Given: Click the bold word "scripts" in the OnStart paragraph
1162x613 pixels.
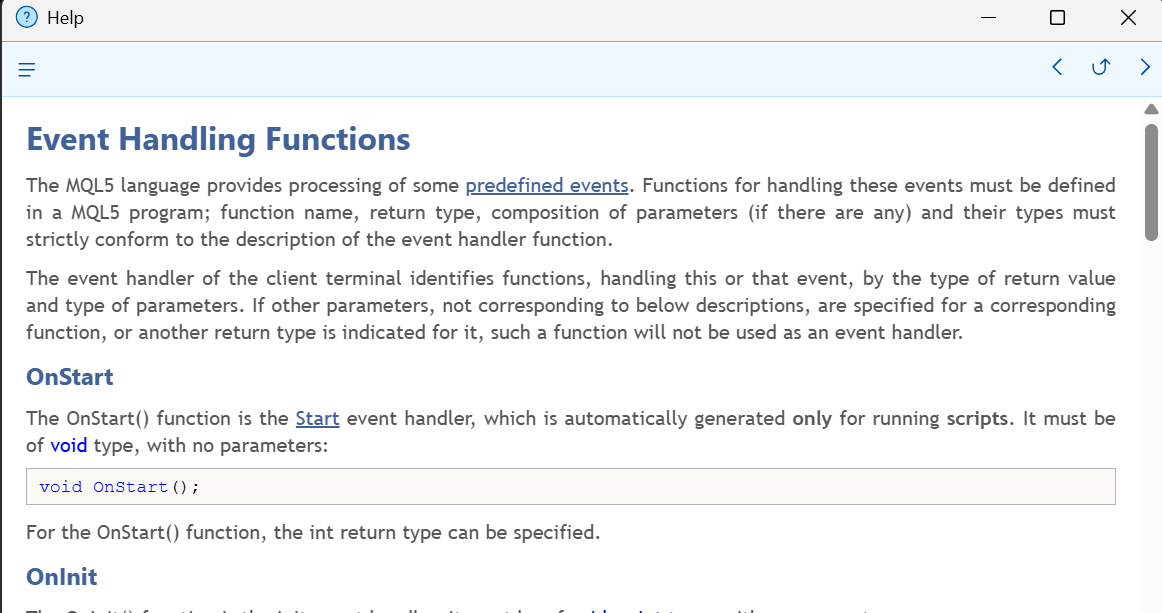Looking at the screenshot, I should point(977,418).
